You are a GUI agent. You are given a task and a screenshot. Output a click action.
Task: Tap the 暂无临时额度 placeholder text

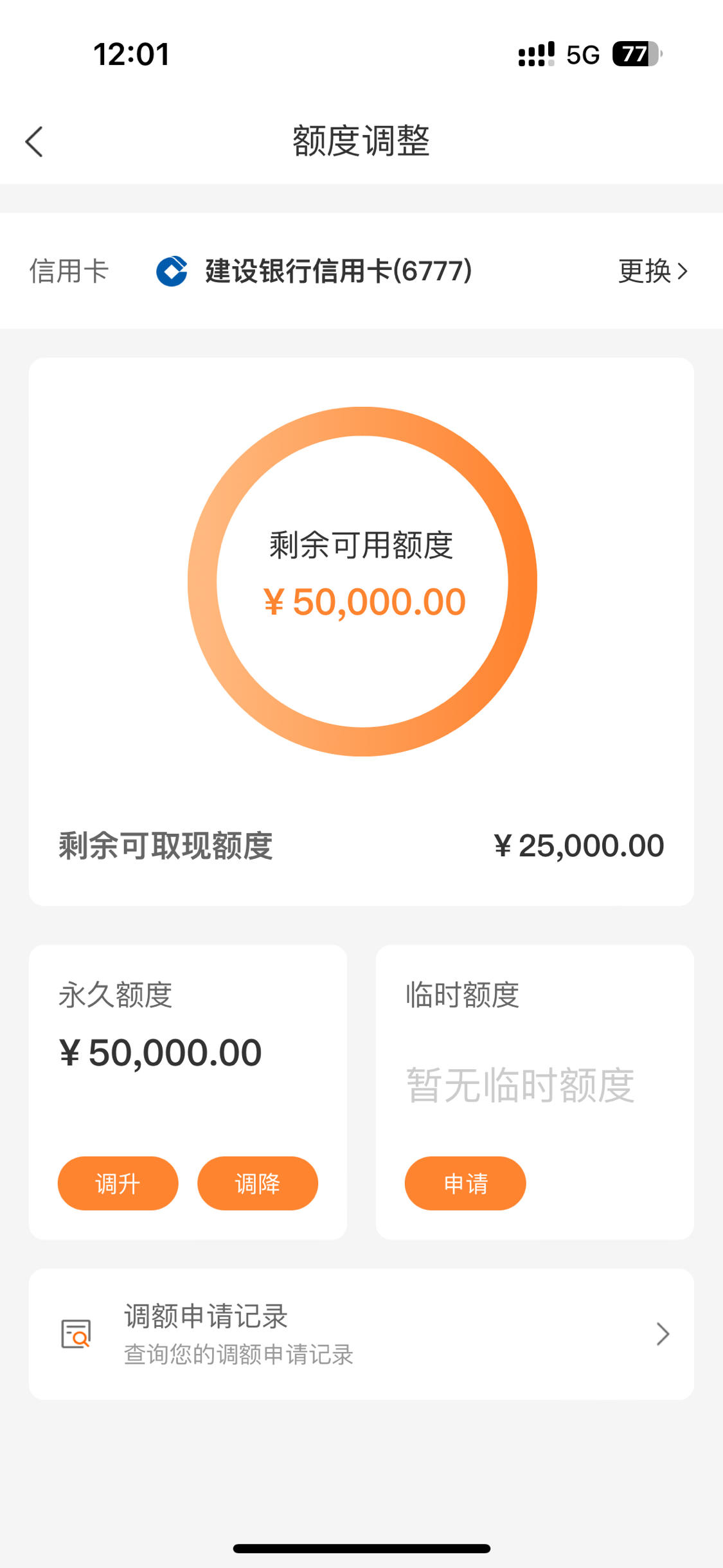[x=521, y=1085]
